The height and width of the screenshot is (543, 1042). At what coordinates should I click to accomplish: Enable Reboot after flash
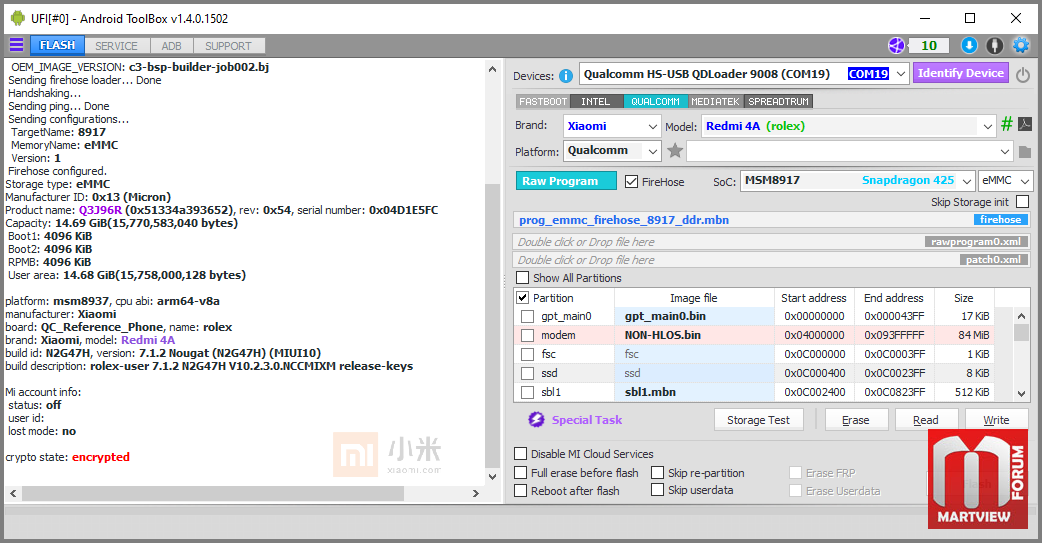521,490
